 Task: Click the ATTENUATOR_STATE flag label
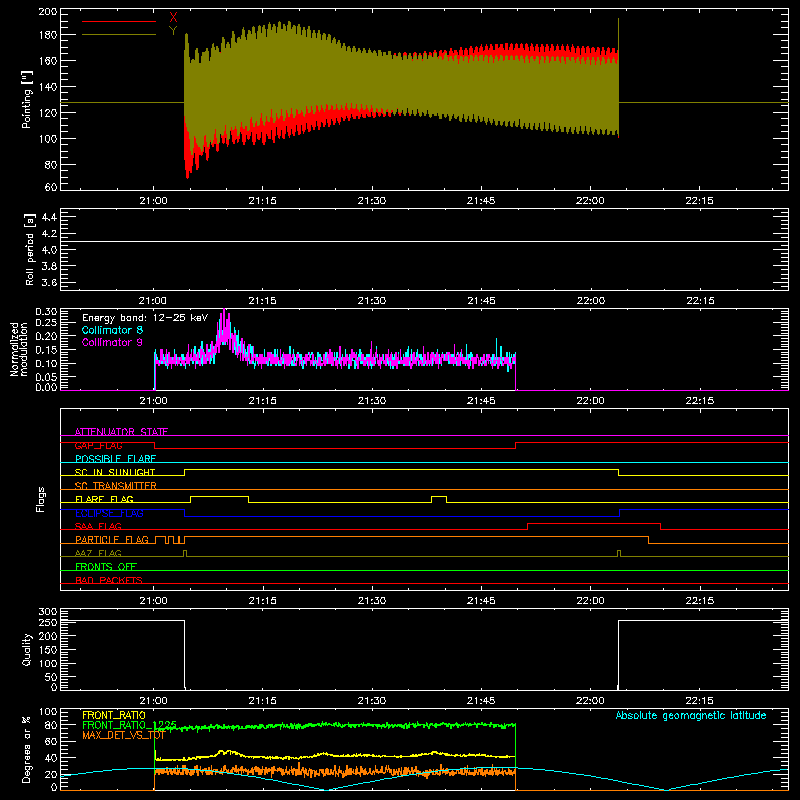tap(121, 432)
